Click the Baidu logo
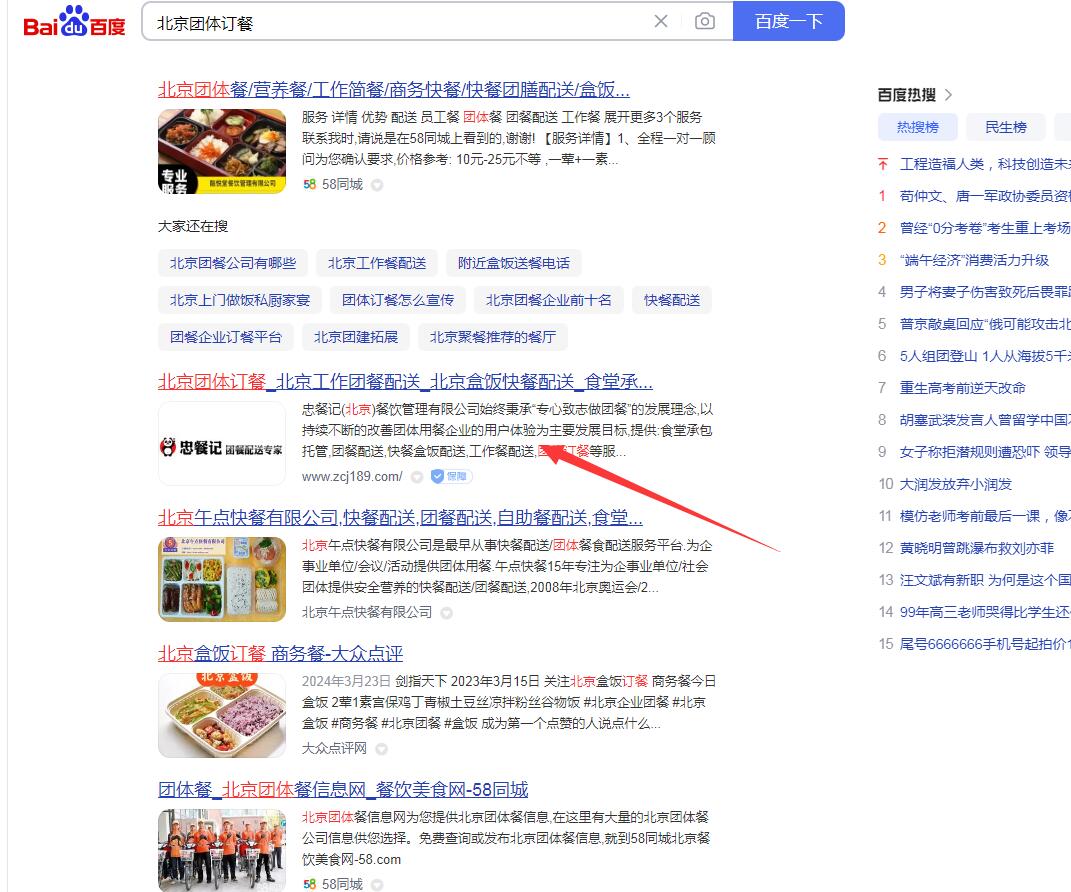Screen dimensions: 1071x892 point(74,22)
